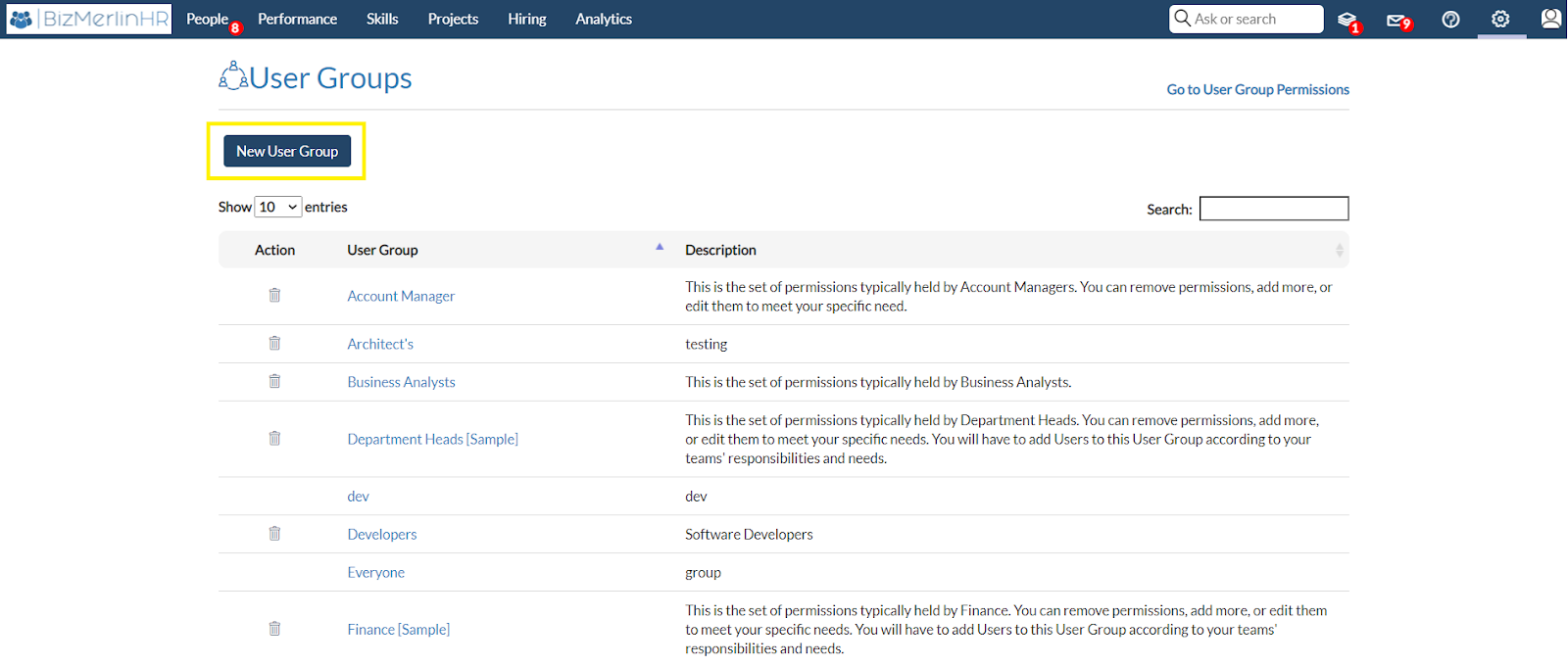The height and width of the screenshot is (666, 1568).
Task: Click the Action column header
Action: coord(274,250)
